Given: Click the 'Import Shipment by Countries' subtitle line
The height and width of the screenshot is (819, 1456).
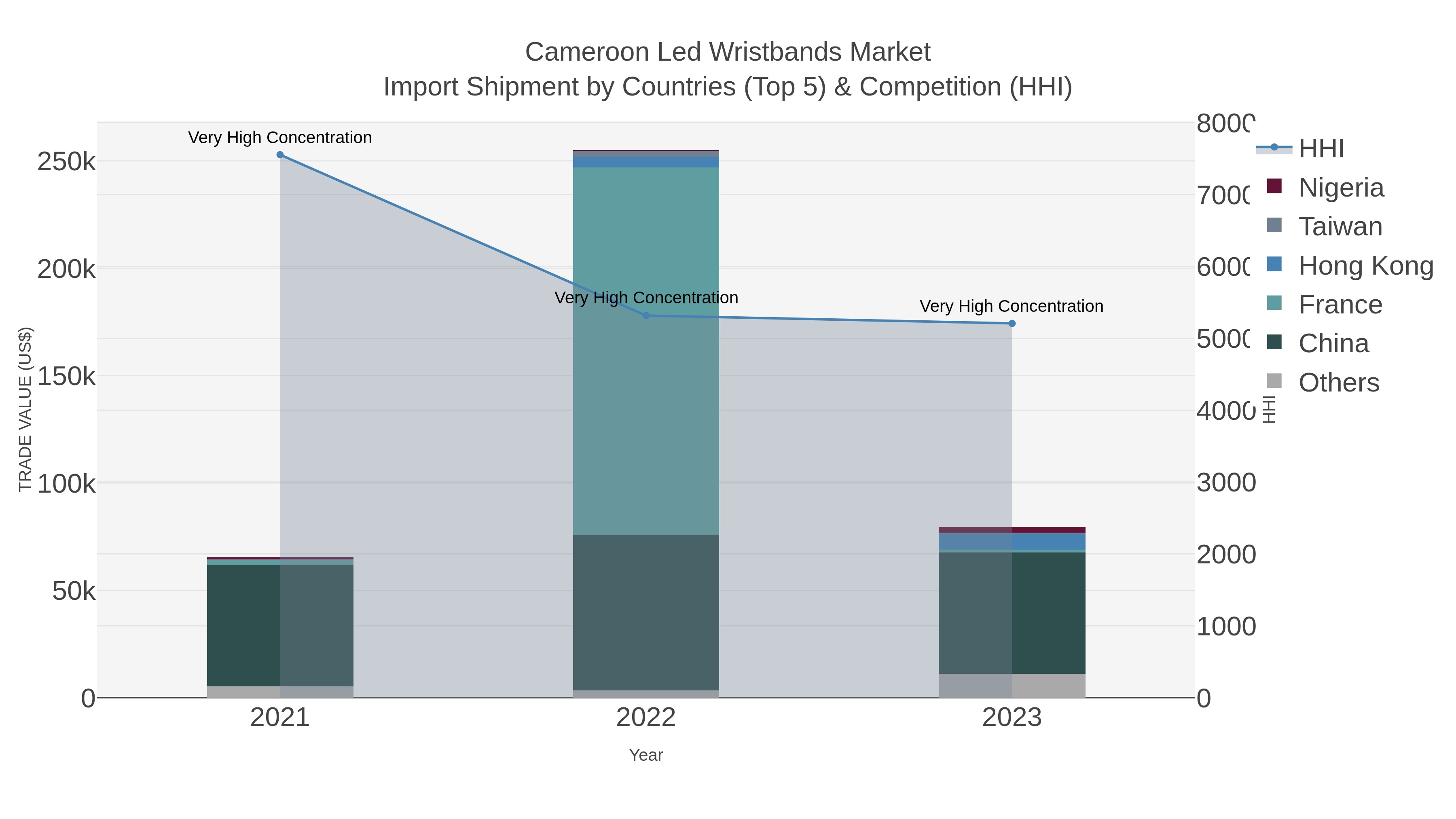Looking at the screenshot, I should 728,87.
